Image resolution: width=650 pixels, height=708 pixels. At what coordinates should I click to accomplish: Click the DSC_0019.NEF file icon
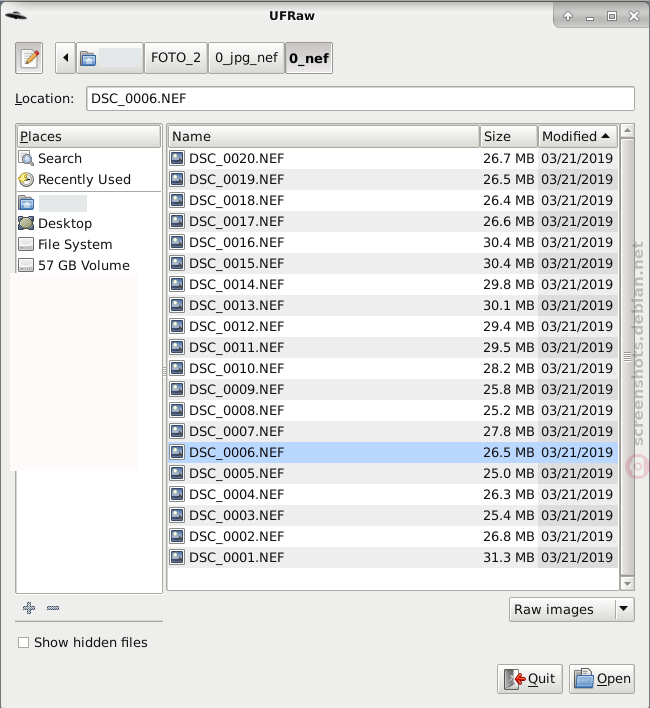tap(177, 179)
